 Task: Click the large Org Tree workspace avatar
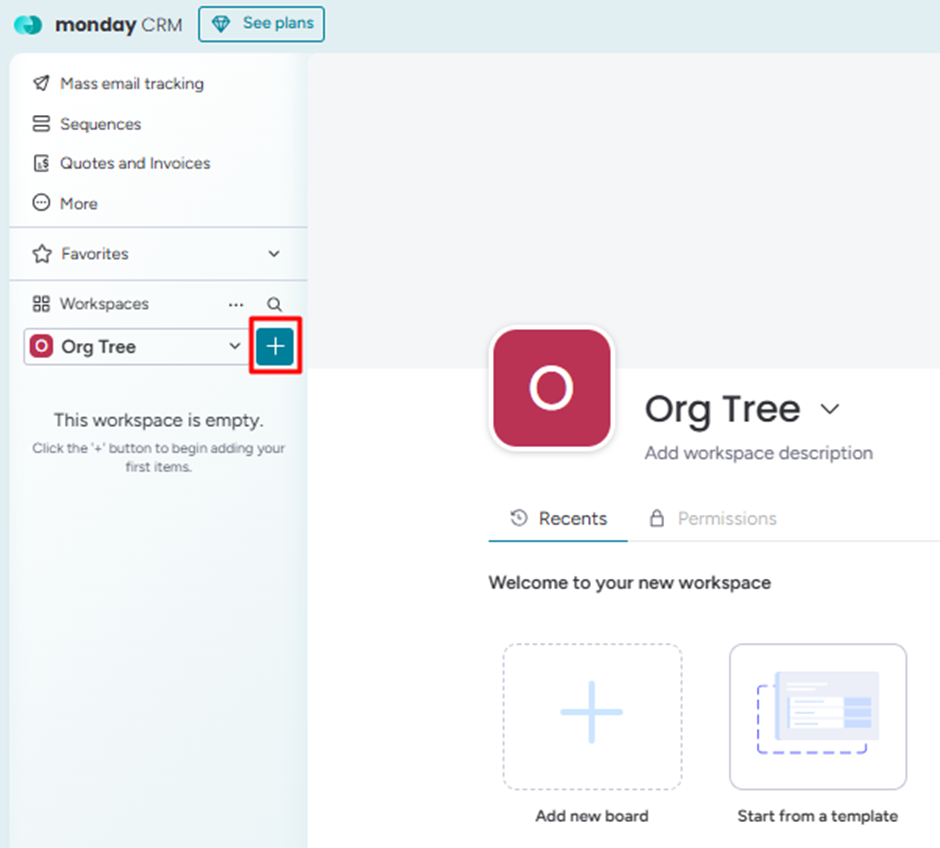(x=552, y=388)
